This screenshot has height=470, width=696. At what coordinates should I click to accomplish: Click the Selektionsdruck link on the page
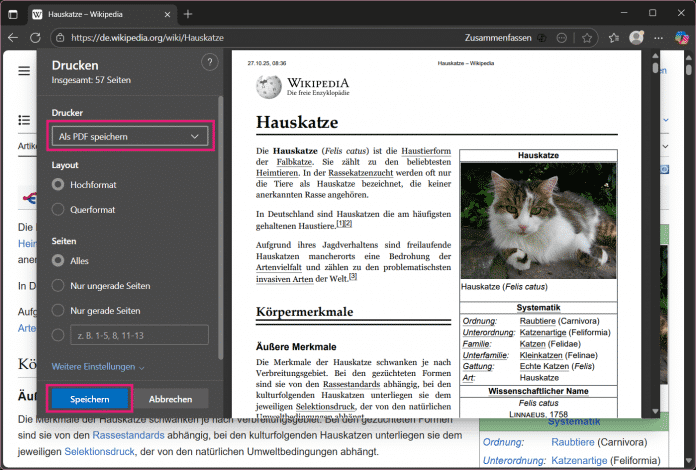click(99, 452)
